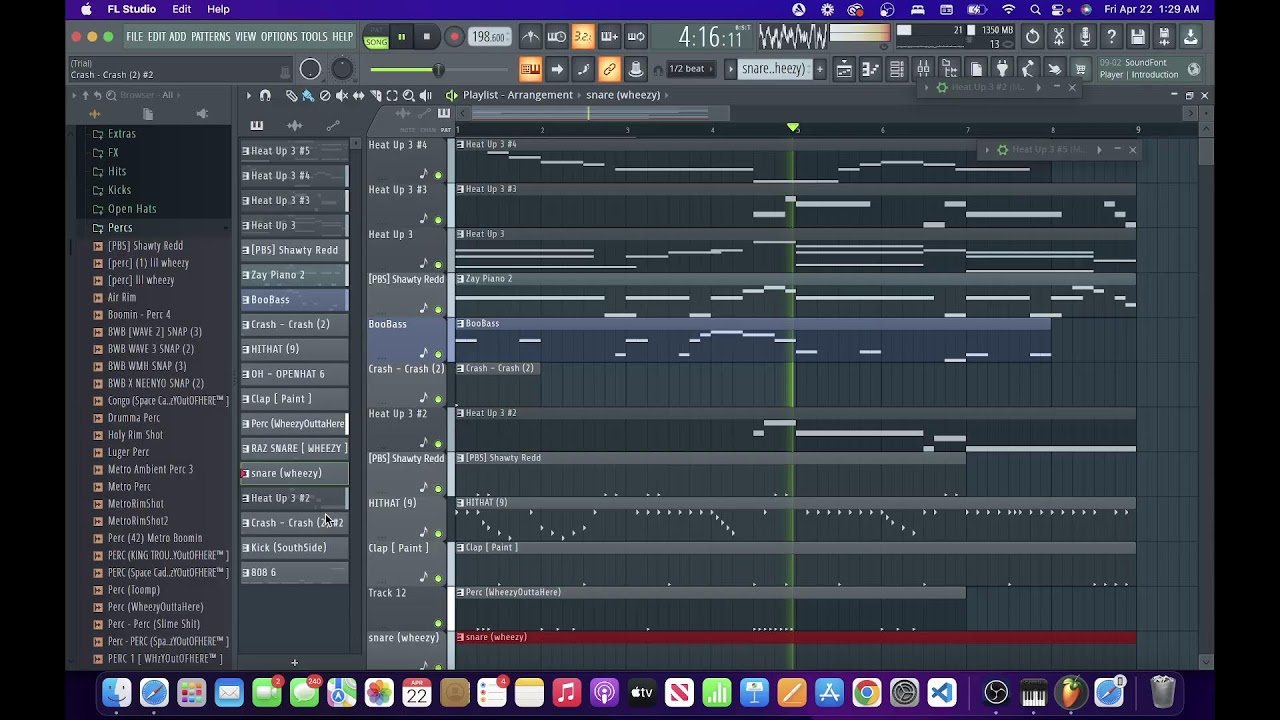Click the red Record button
The width and height of the screenshot is (1280, 720).
pos(453,37)
